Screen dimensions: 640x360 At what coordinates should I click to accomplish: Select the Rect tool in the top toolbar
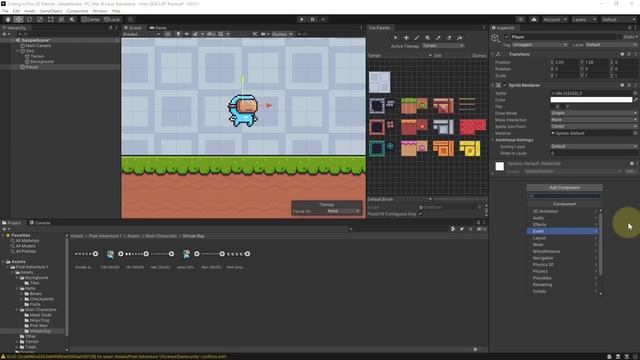click(50, 19)
